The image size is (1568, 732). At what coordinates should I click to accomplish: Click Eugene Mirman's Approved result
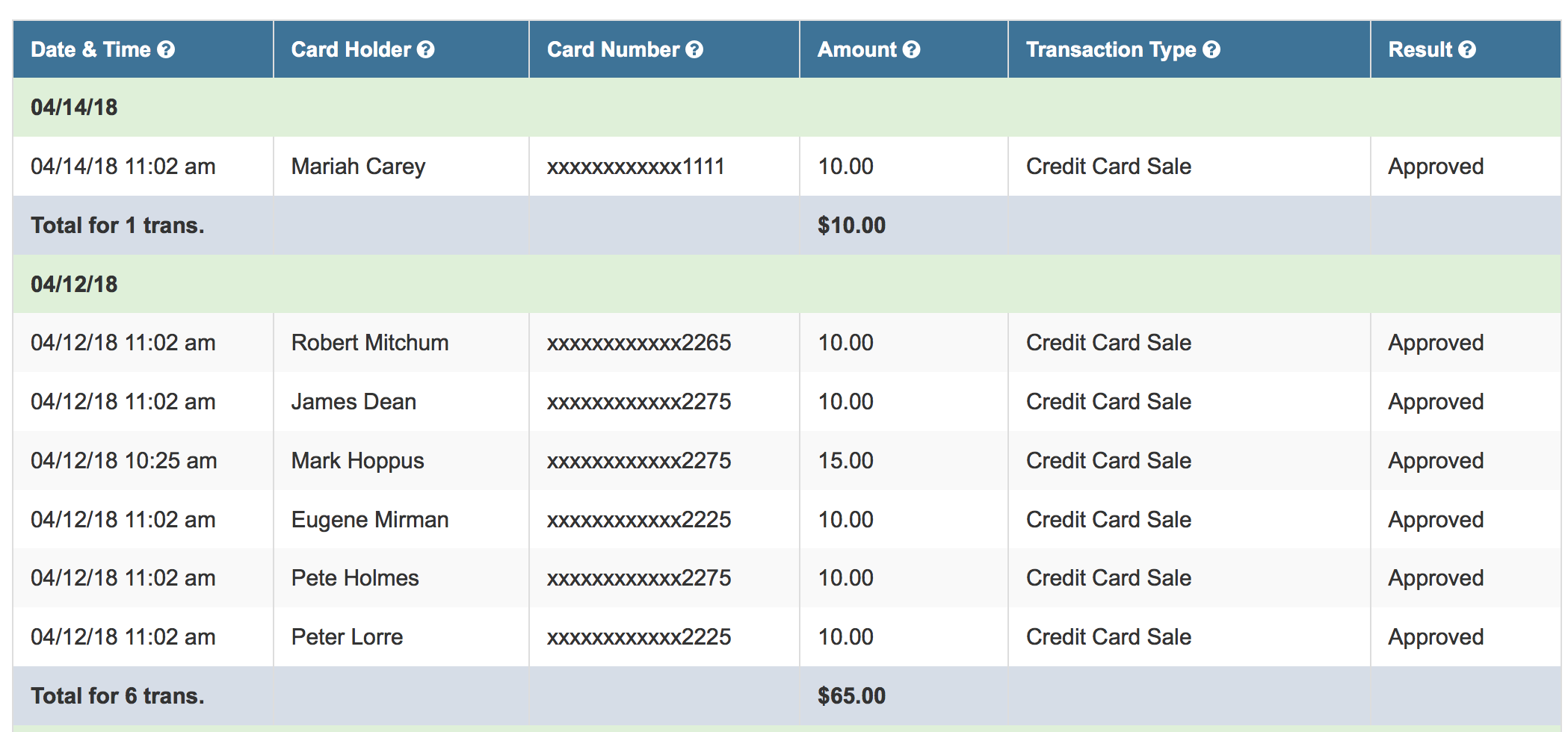tap(1436, 520)
